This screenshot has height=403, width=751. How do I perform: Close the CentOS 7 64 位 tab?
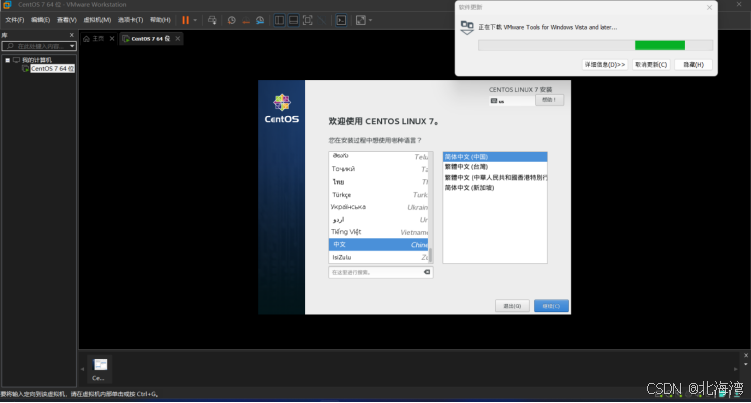click(178, 39)
